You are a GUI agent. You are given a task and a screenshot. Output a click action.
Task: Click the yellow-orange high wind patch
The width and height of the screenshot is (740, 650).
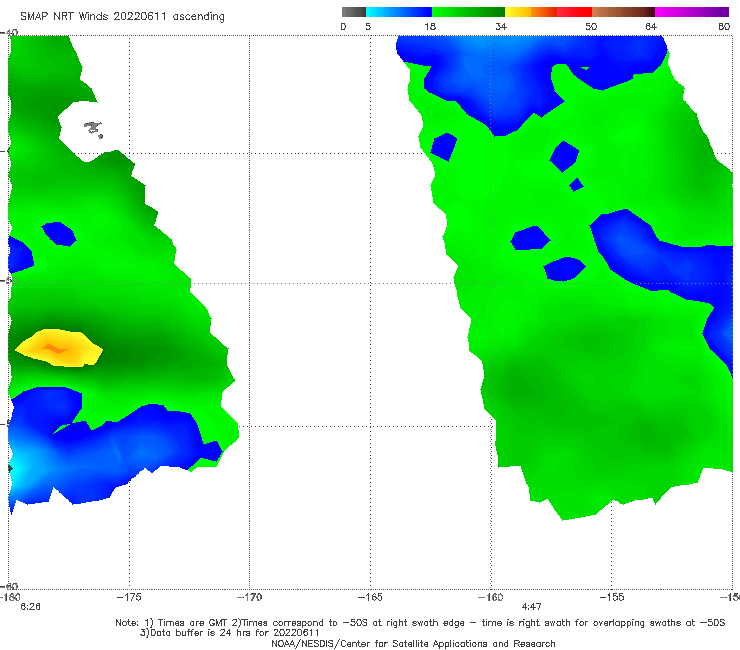59,348
